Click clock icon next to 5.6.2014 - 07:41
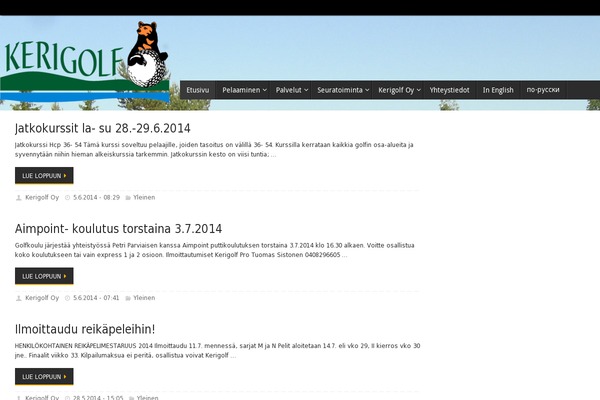This screenshot has height=400, width=600. tap(67, 298)
